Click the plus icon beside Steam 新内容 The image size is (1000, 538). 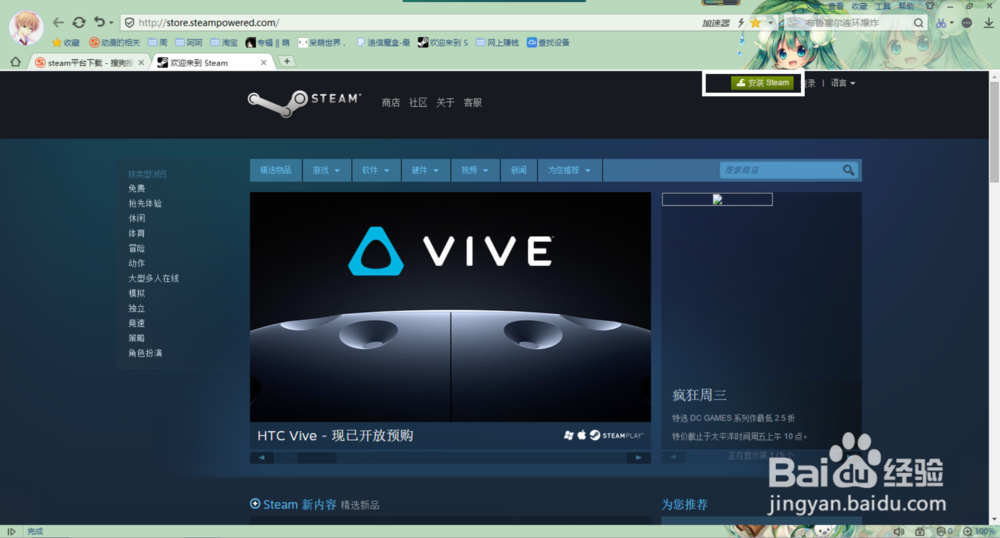click(255, 504)
